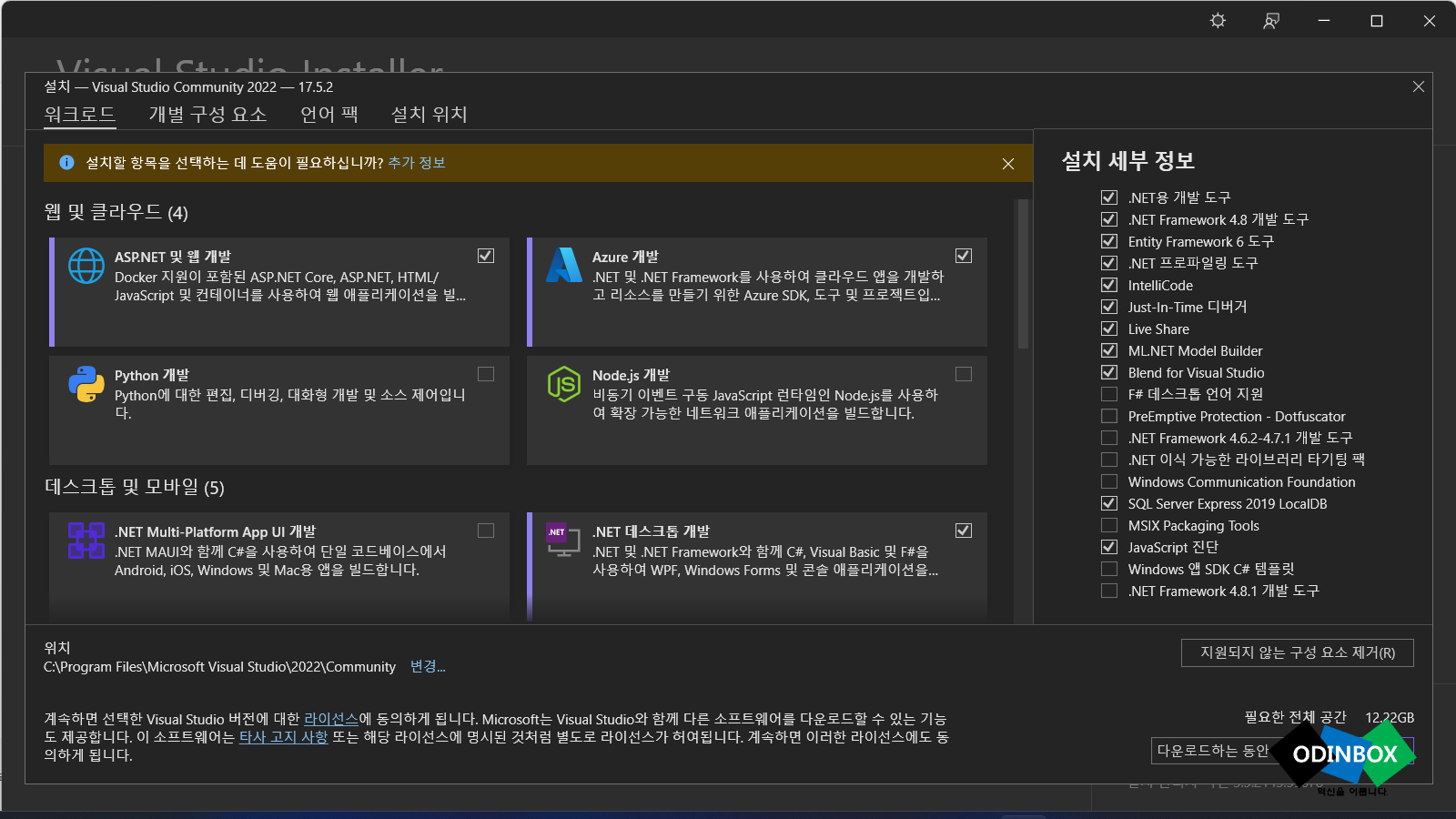Uncheck the .NET 데스크톱 개발 workload
This screenshot has height=819, width=1456.
(964, 531)
